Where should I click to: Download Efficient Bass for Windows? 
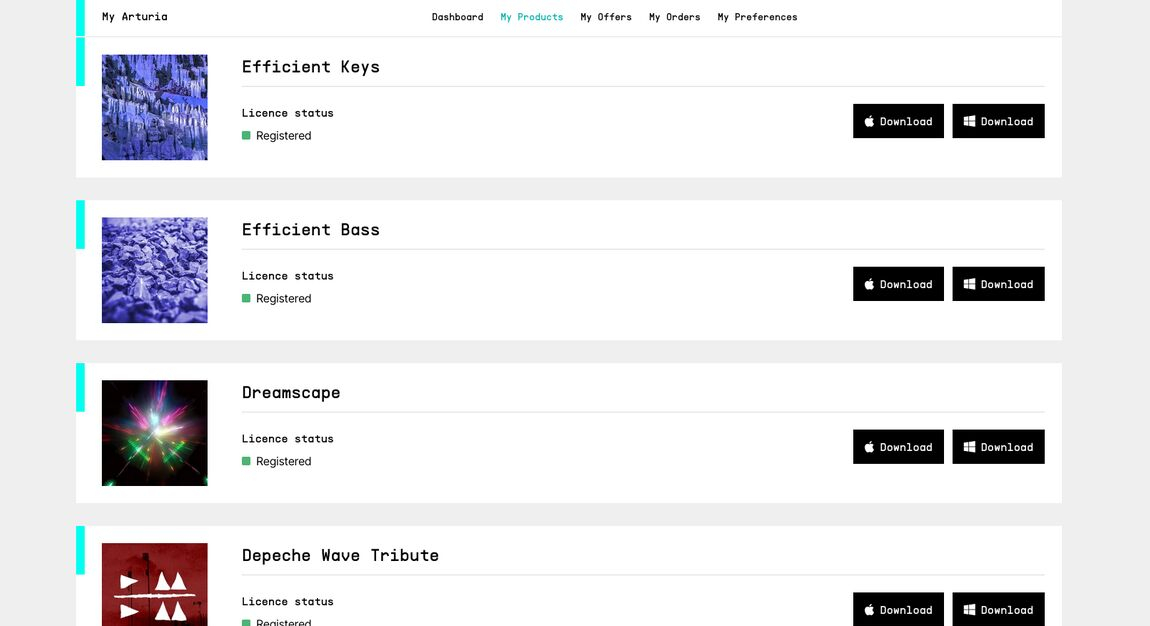tap(998, 284)
